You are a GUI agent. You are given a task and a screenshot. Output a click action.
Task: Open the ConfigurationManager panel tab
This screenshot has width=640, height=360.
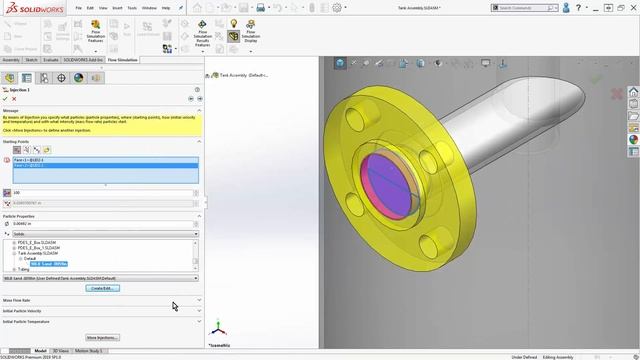pos(44,78)
